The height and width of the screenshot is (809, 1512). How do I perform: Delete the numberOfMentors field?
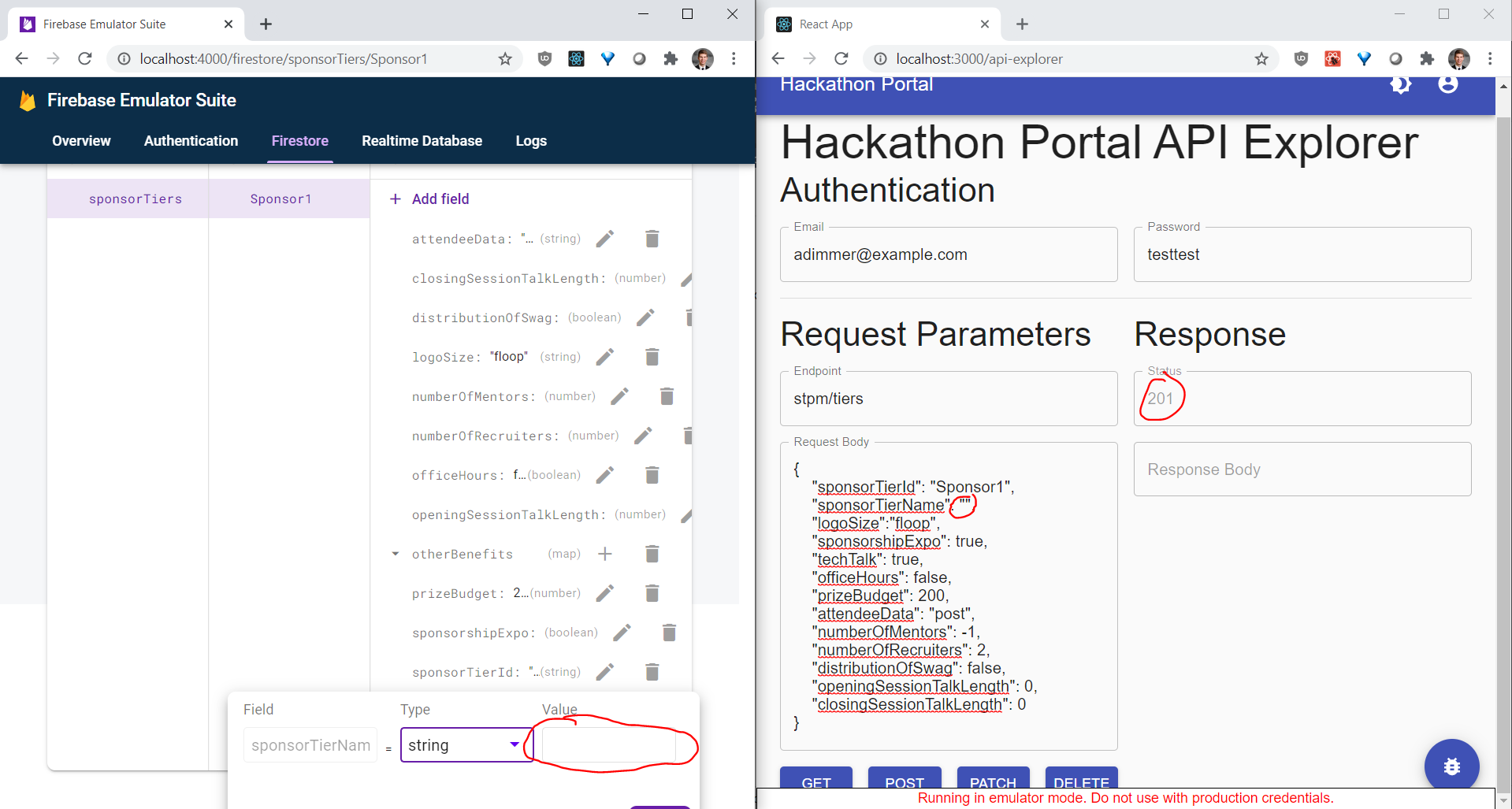(667, 396)
